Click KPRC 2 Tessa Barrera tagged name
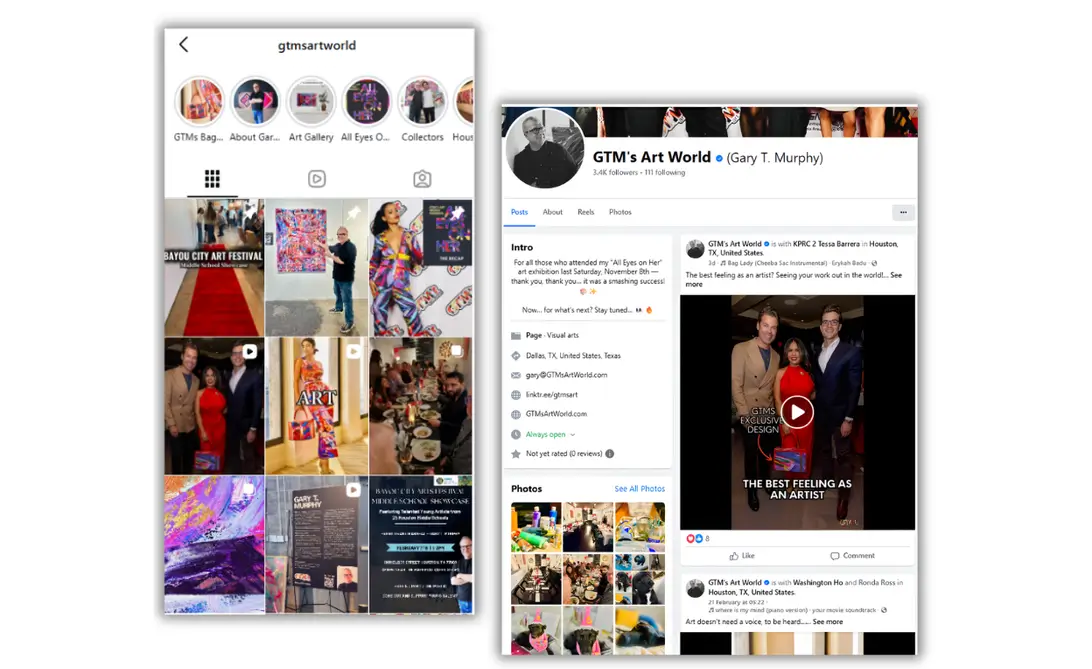 [826, 244]
